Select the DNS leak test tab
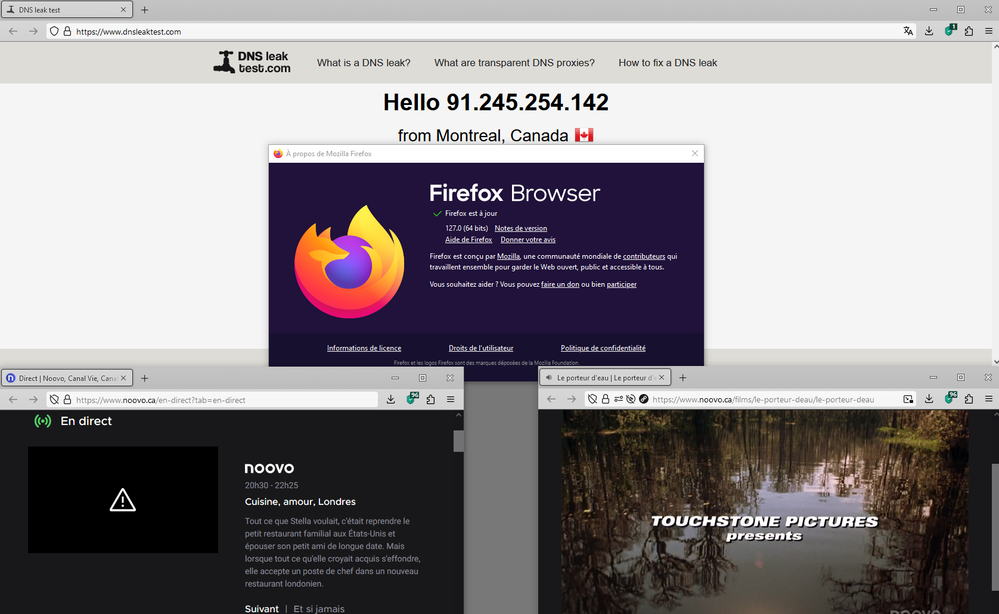Viewport: 999px width, 614px height. tap(67, 10)
